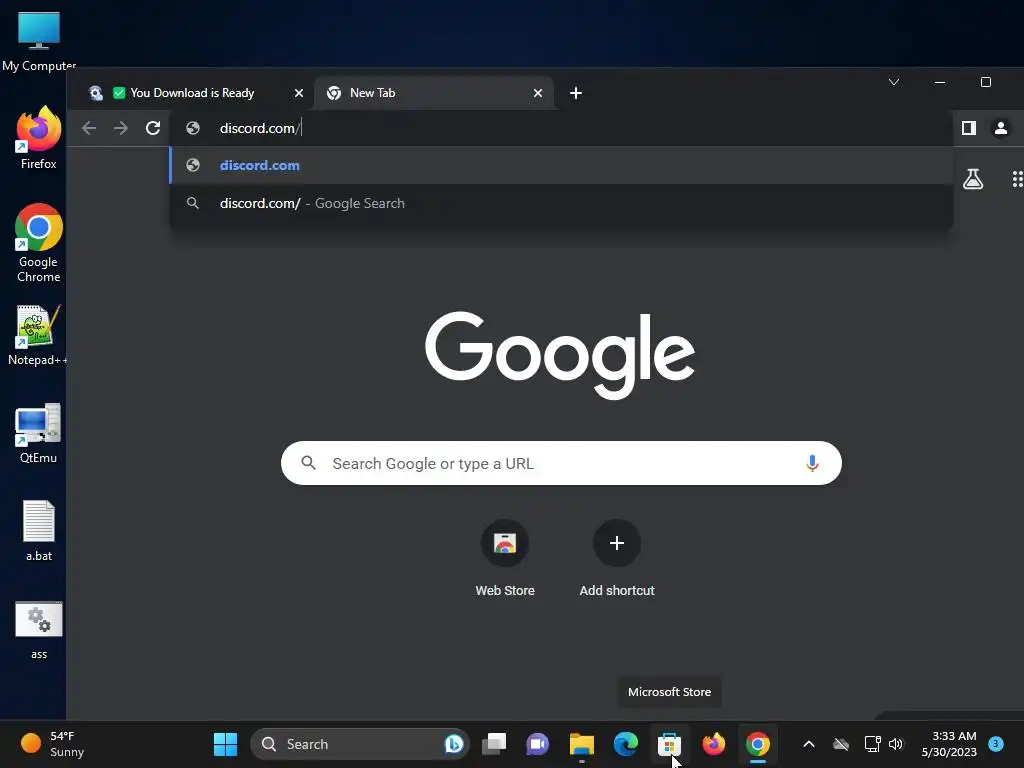The height and width of the screenshot is (768, 1024).
Task: Open QtEmu desktop shortcut
Action: coord(38,433)
